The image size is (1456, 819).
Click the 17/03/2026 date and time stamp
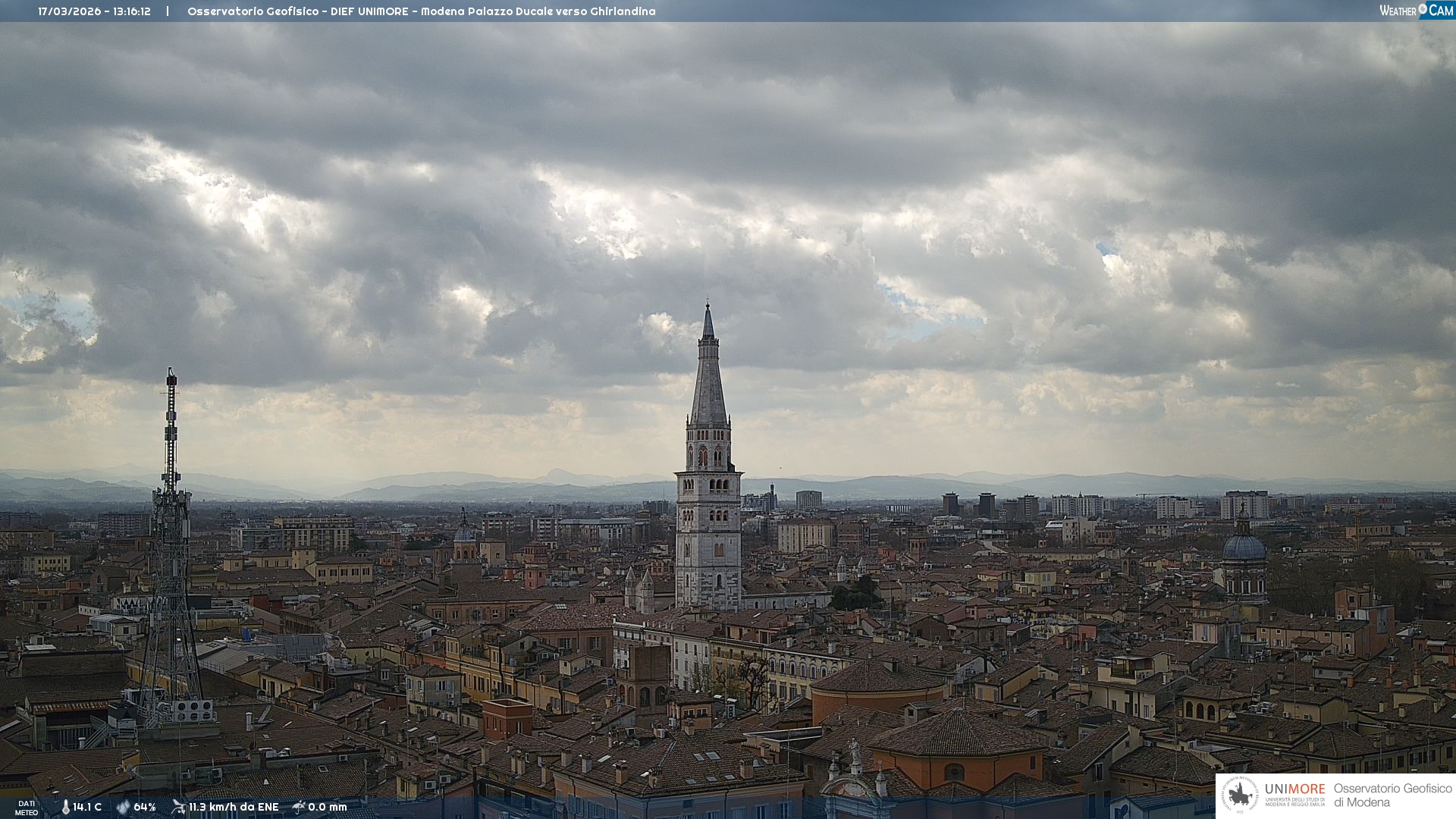94,11
